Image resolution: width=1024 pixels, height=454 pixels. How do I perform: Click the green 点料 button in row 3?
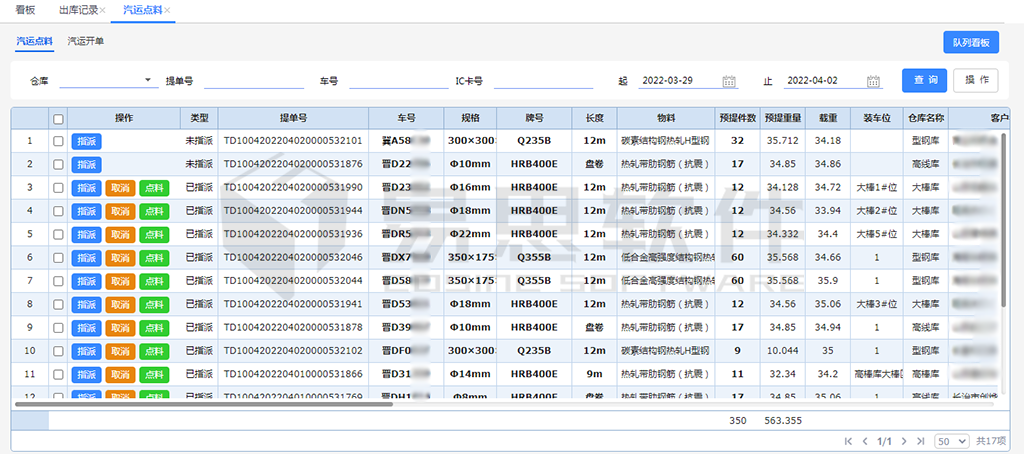(x=154, y=188)
